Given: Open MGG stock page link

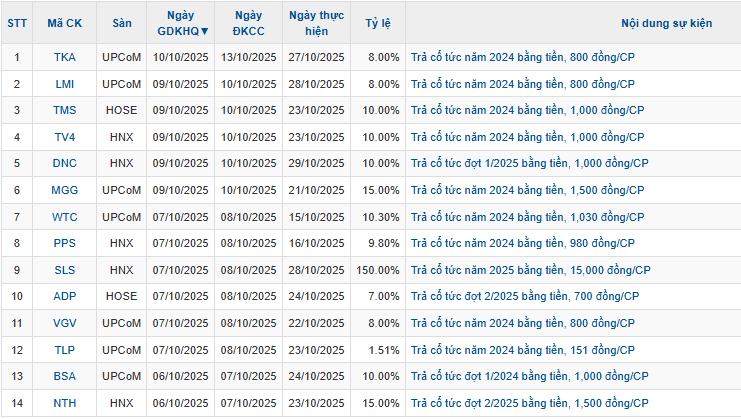Looking at the screenshot, I should (64, 190).
